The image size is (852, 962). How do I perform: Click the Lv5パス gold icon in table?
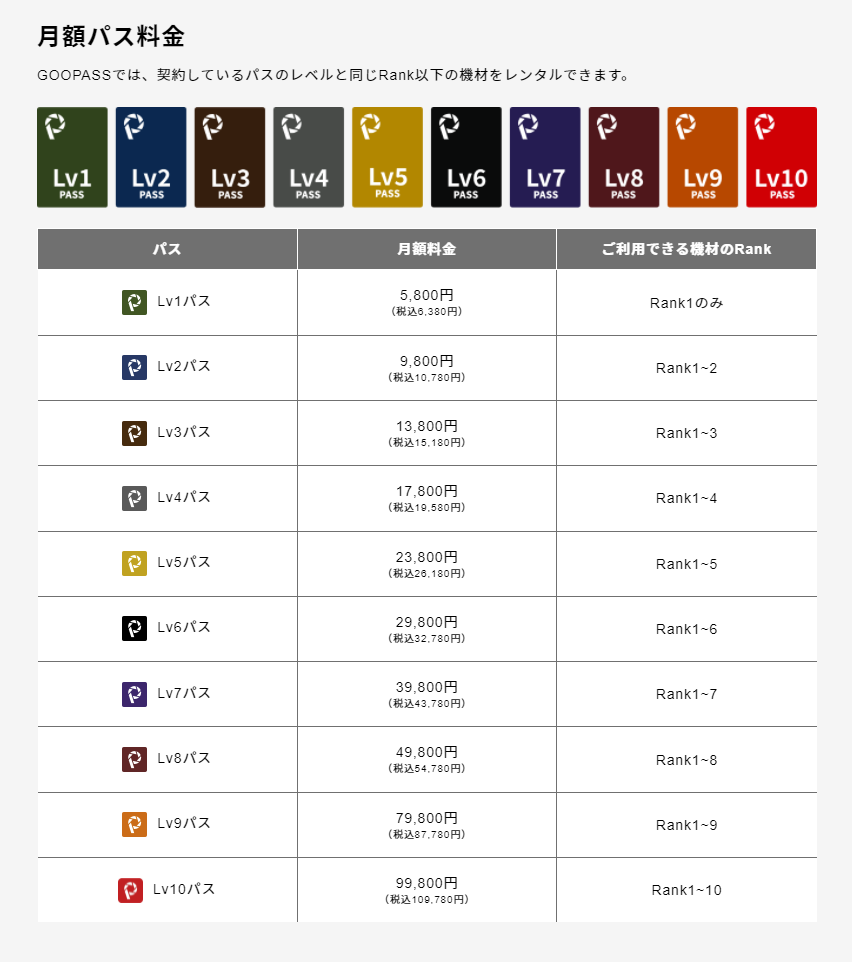point(134,563)
